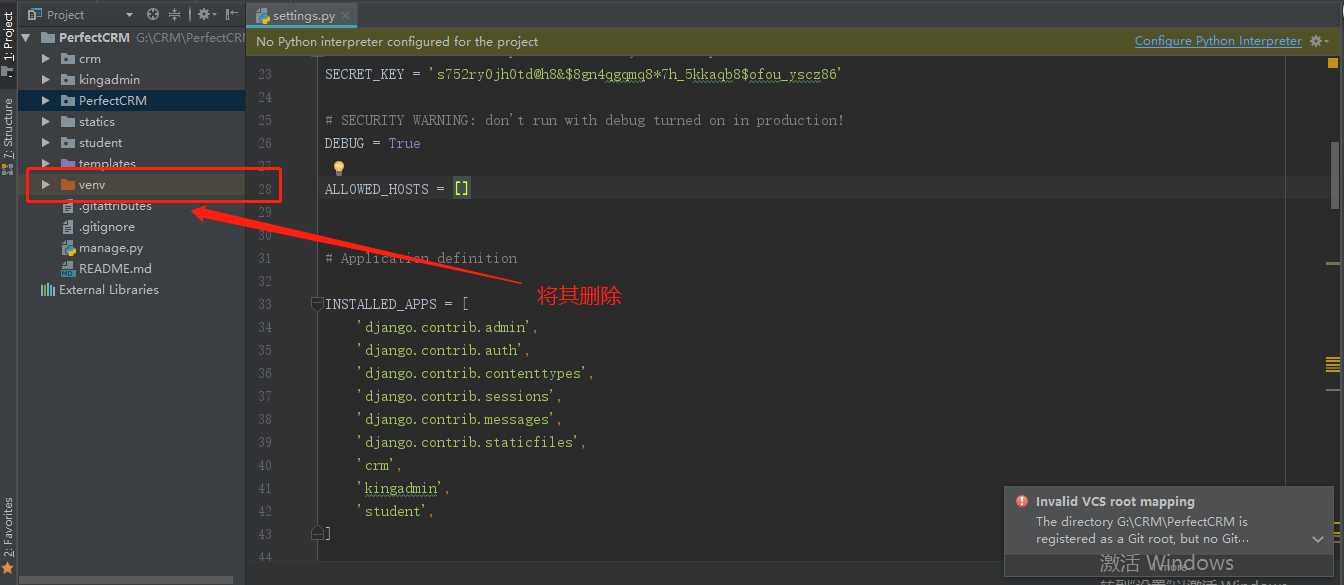
Task: Click the SECURITY WARNING comment line
Action: pyautogui.click(x=584, y=120)
